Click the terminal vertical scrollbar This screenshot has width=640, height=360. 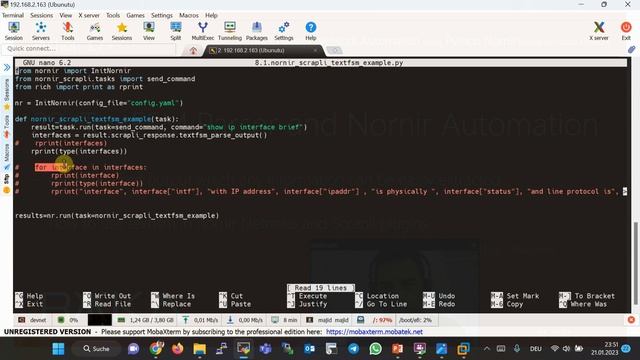[x=635, y=263]
